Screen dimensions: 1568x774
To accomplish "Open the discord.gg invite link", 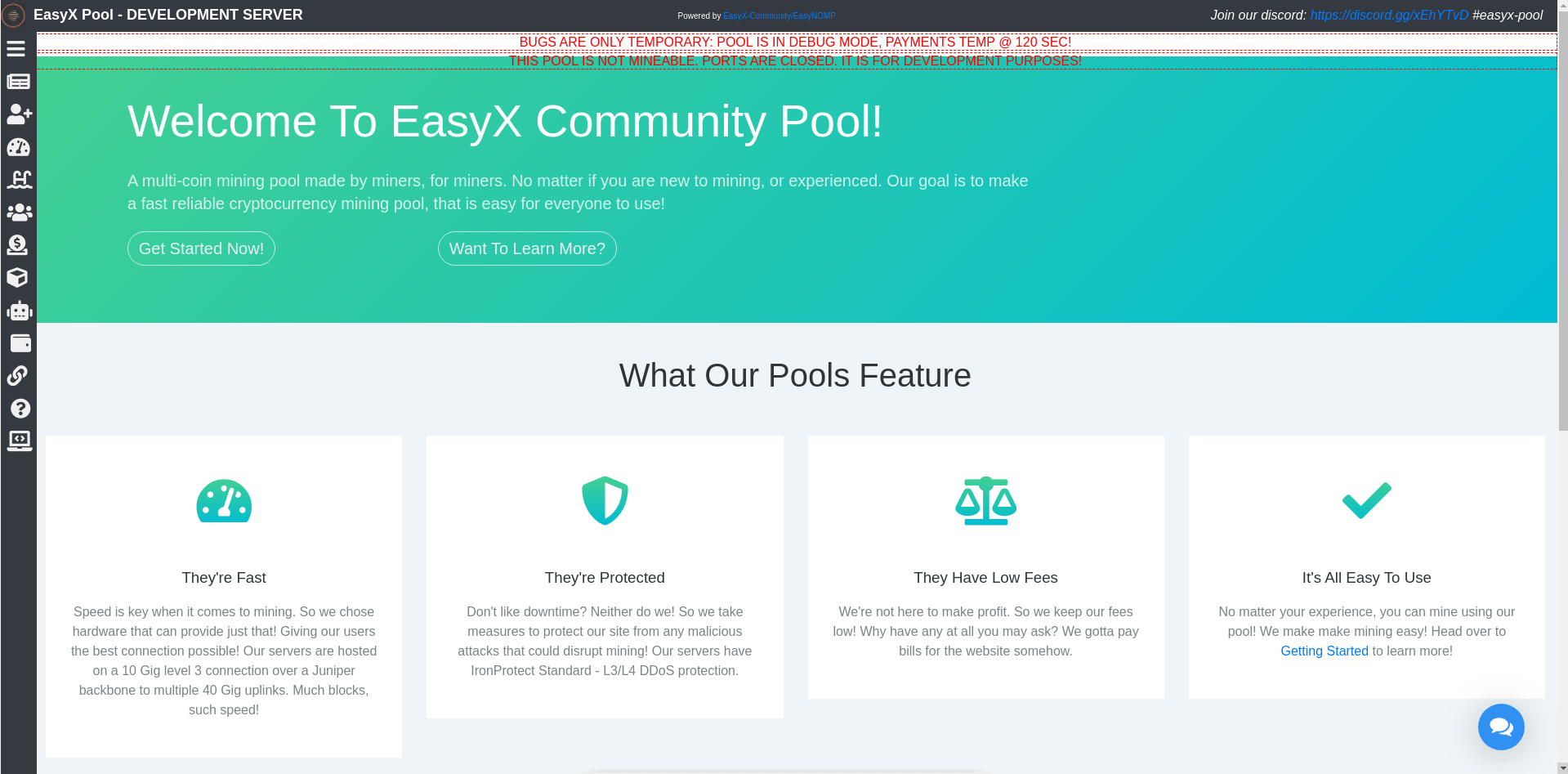I will tap(1389, 15).
